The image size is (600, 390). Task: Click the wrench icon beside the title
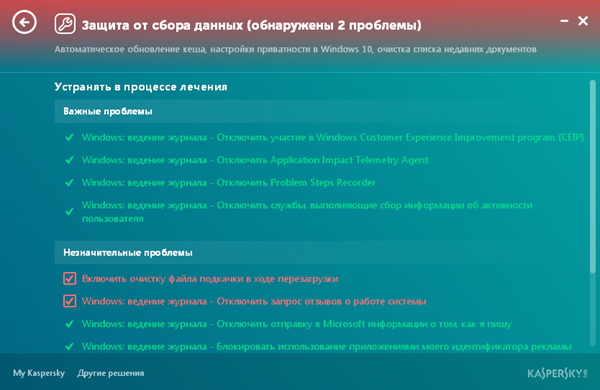pyautogui.click(x=65, y=24)
